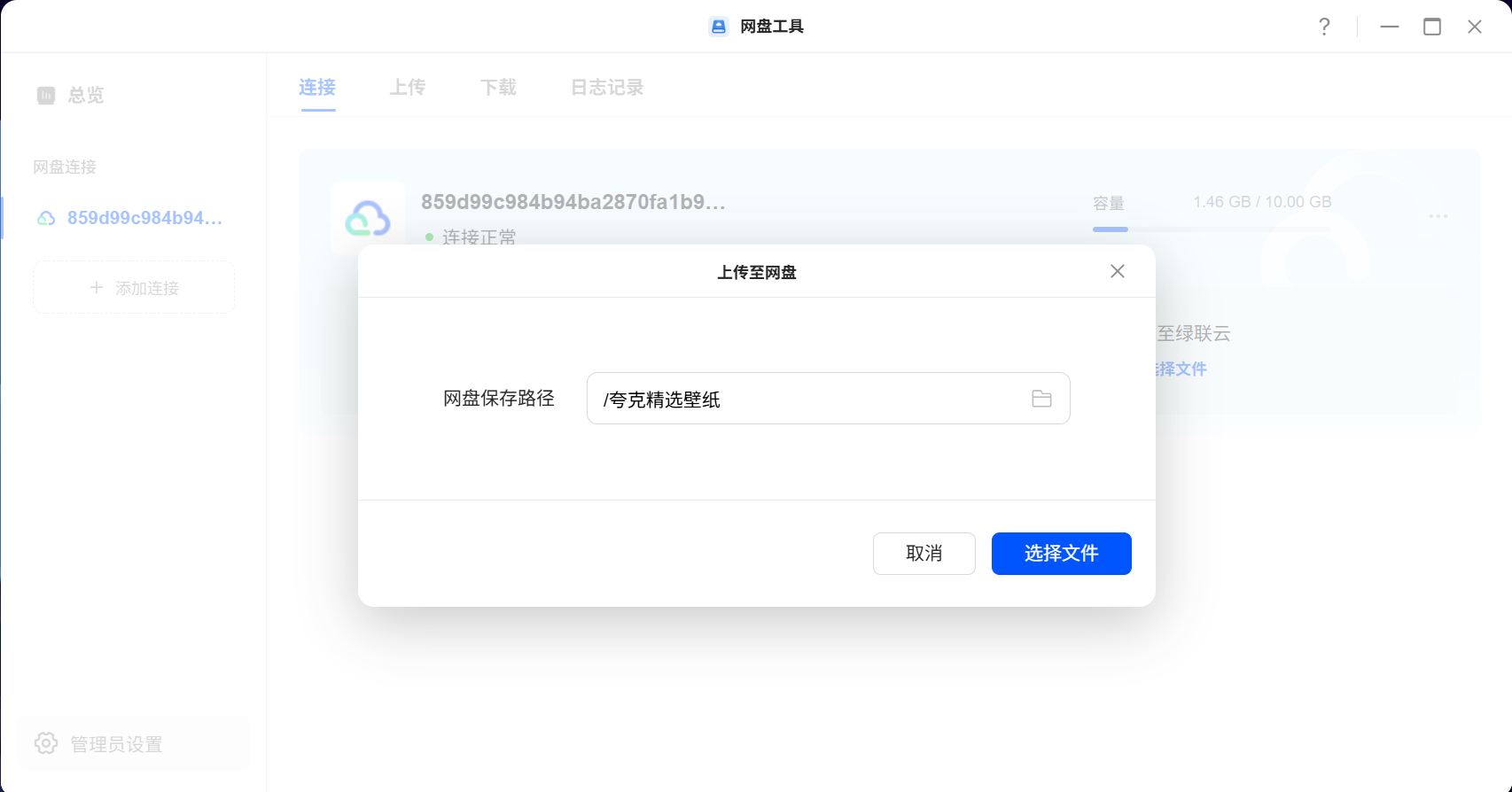Switch to the 连接 tab
This screenshot has width=1512, height=792.
317,87
